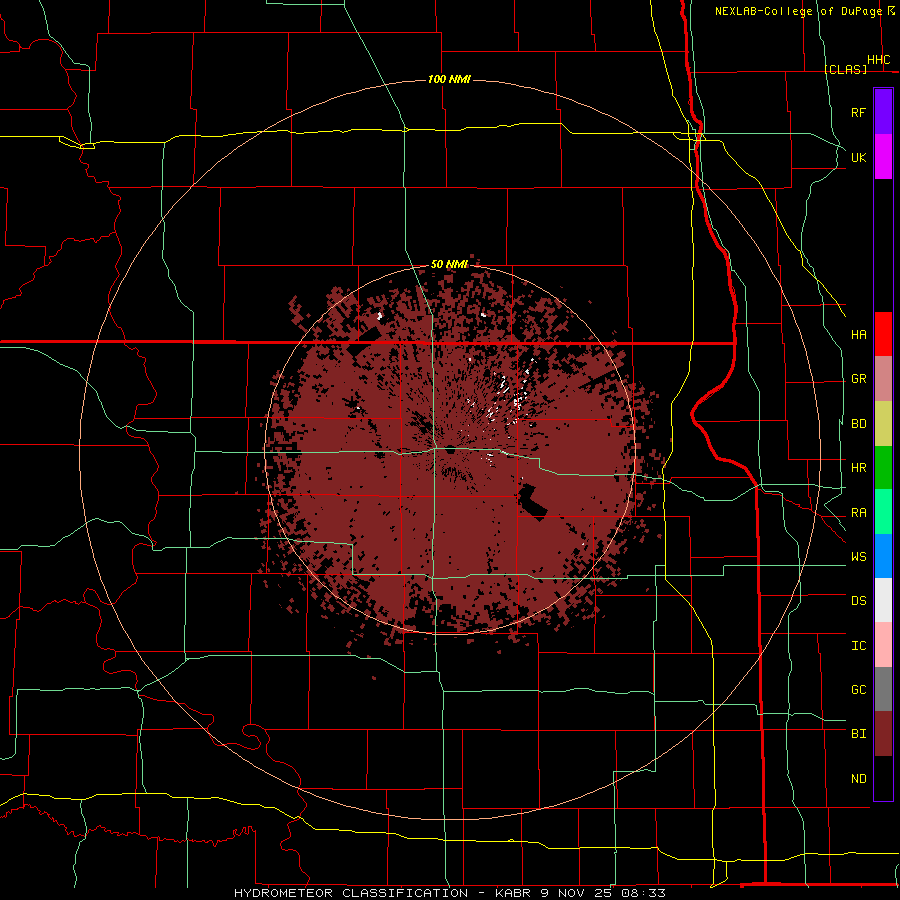Click the RF legend label
The height and width of the screenshot is (900, 900).
click(x=858, y=112)
